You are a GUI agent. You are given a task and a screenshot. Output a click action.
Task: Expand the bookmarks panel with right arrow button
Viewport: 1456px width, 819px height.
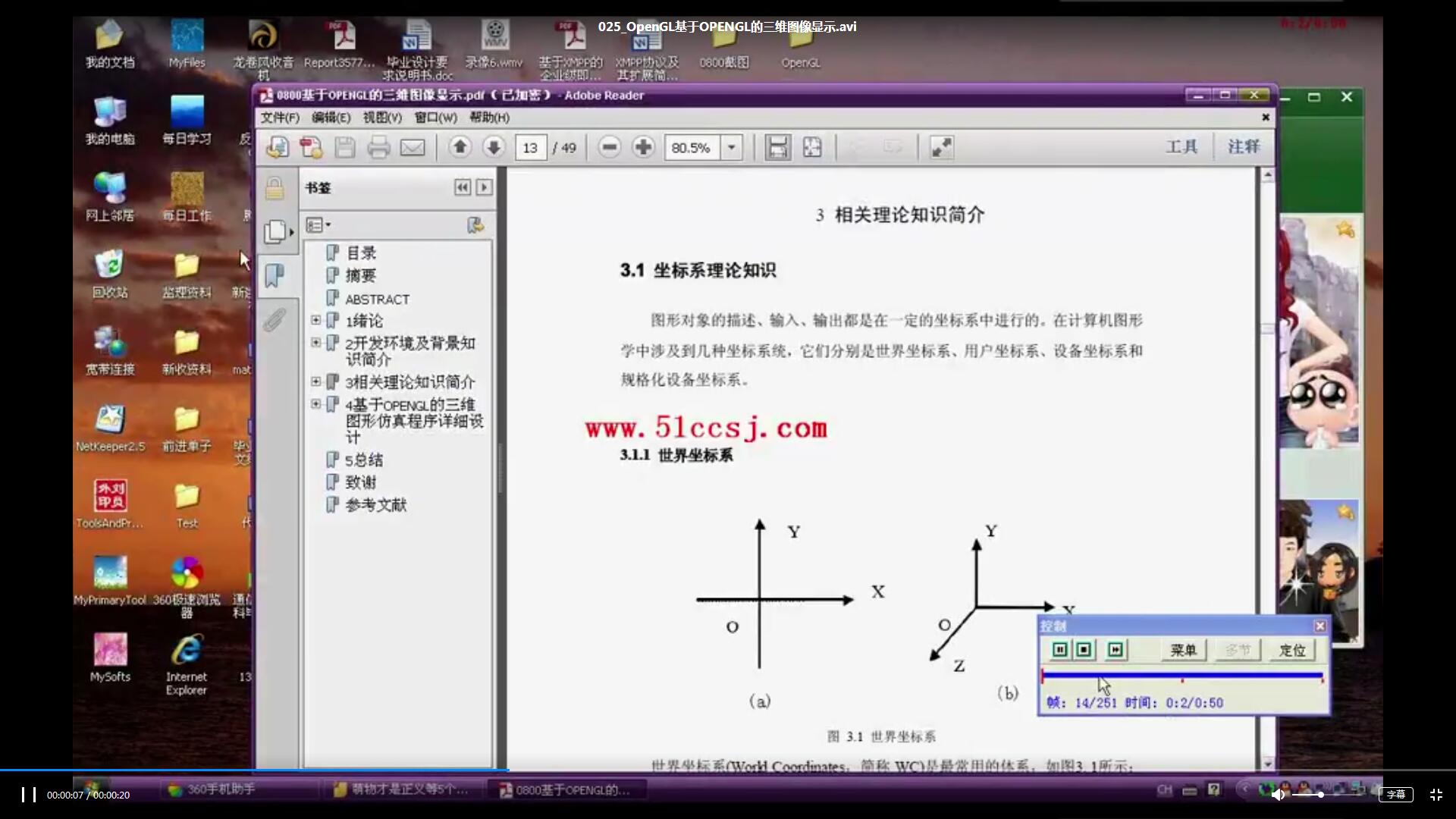tap(484, 187)
